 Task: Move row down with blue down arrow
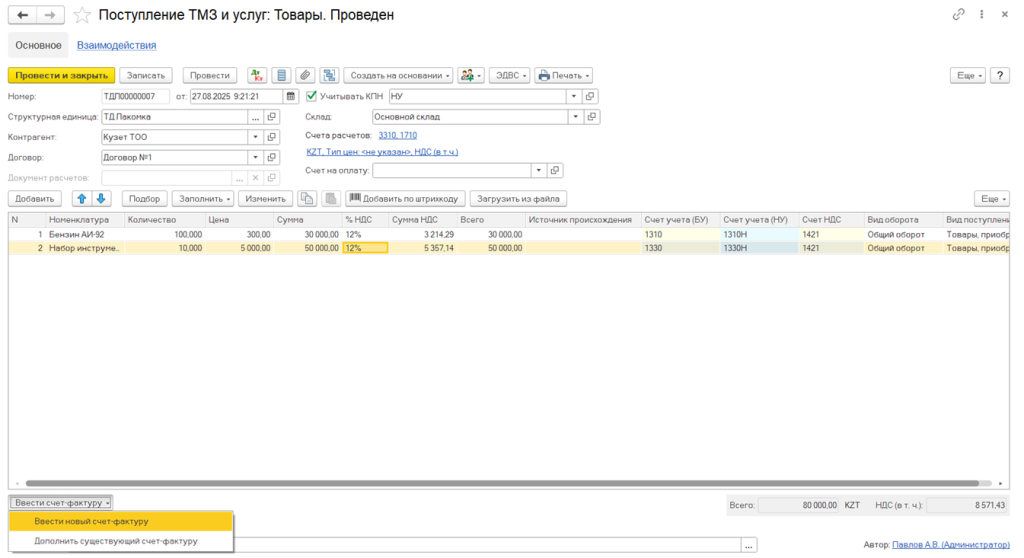(101, 198)
